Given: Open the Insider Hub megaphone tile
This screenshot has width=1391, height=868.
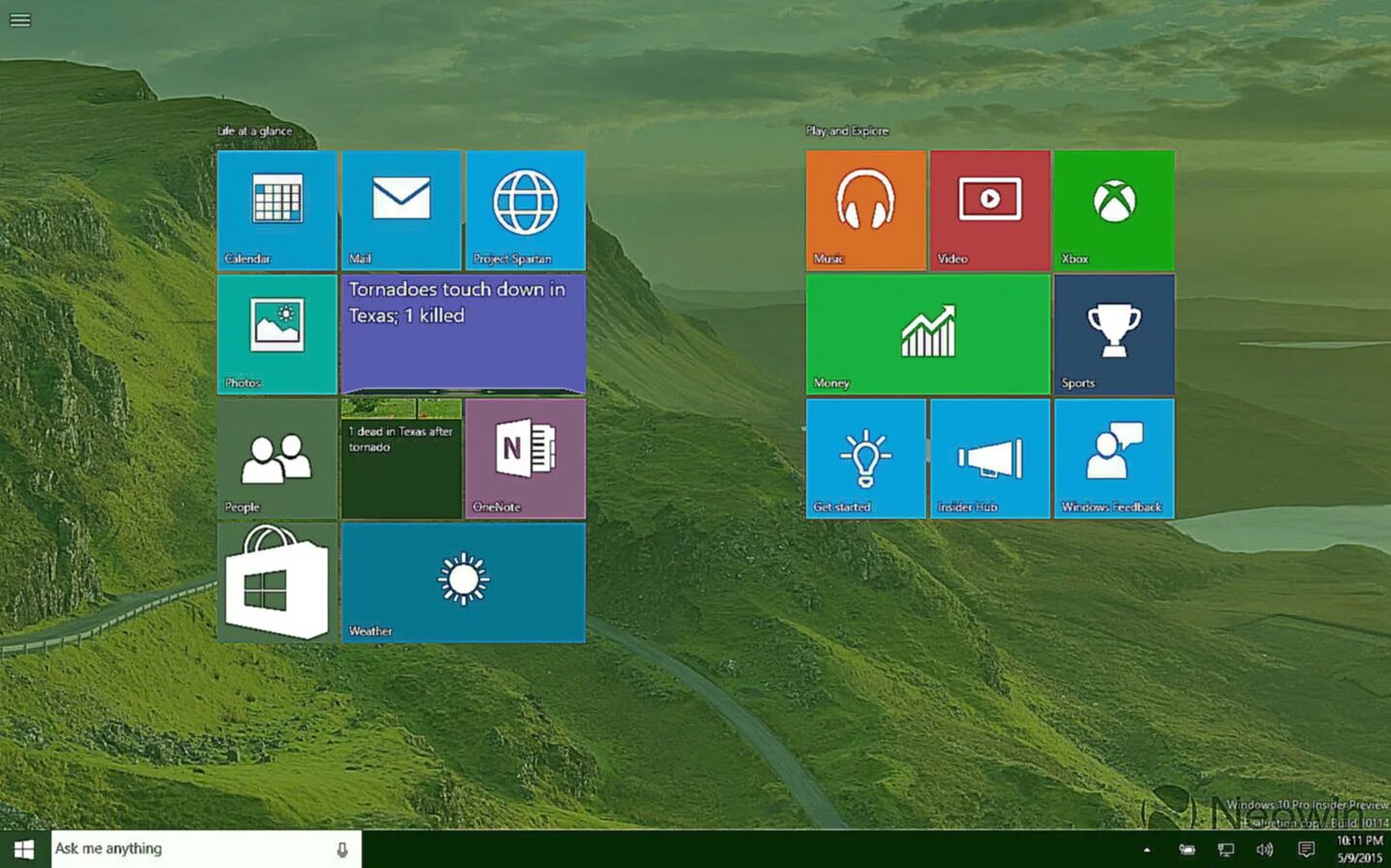Looking at the screenshot, I should tap(990, 459).
